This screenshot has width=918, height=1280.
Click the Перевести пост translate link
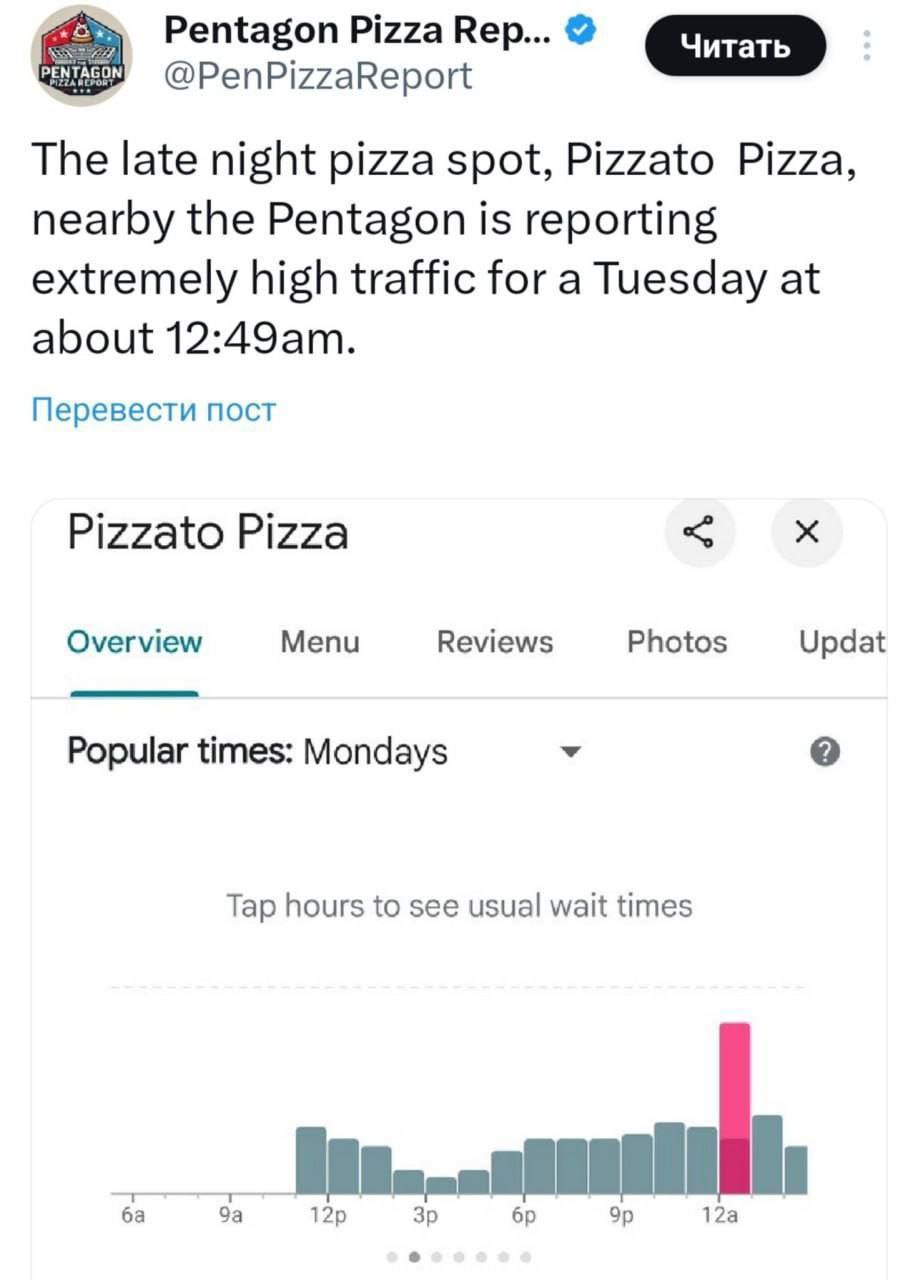153,410
